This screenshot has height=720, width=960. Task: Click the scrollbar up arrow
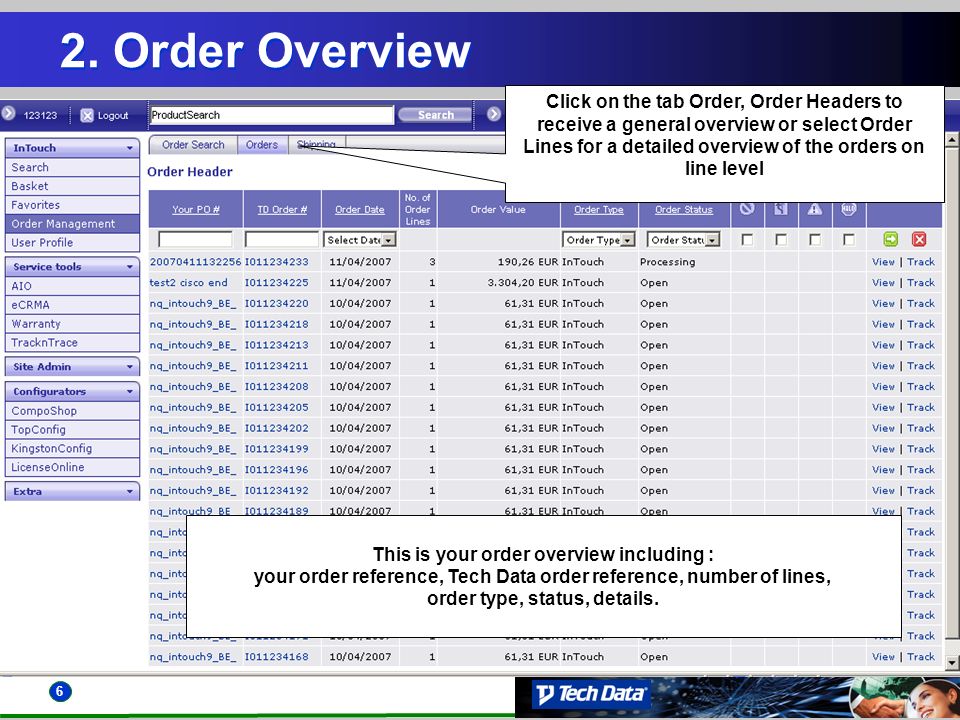[x=951, y=140]
